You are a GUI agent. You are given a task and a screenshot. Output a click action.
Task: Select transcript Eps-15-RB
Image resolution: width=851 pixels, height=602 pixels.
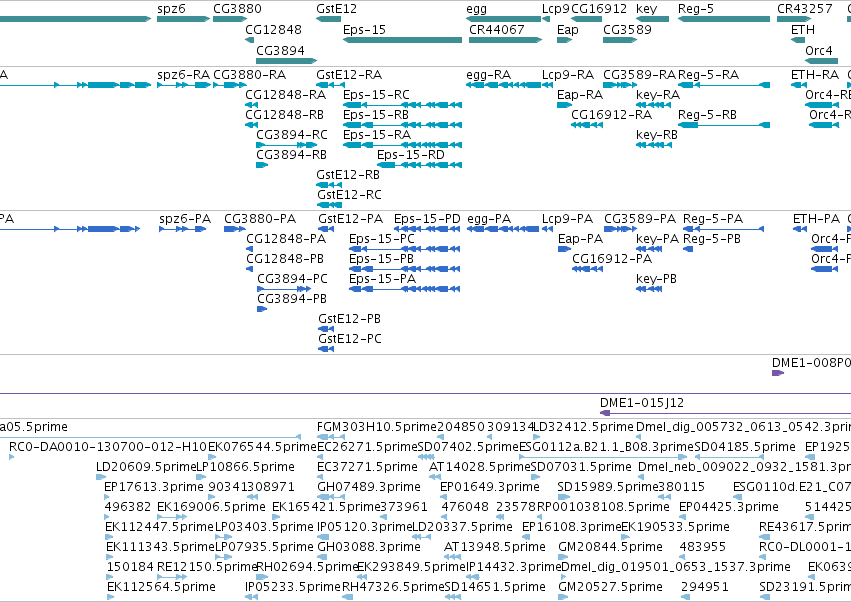point(402,125)
